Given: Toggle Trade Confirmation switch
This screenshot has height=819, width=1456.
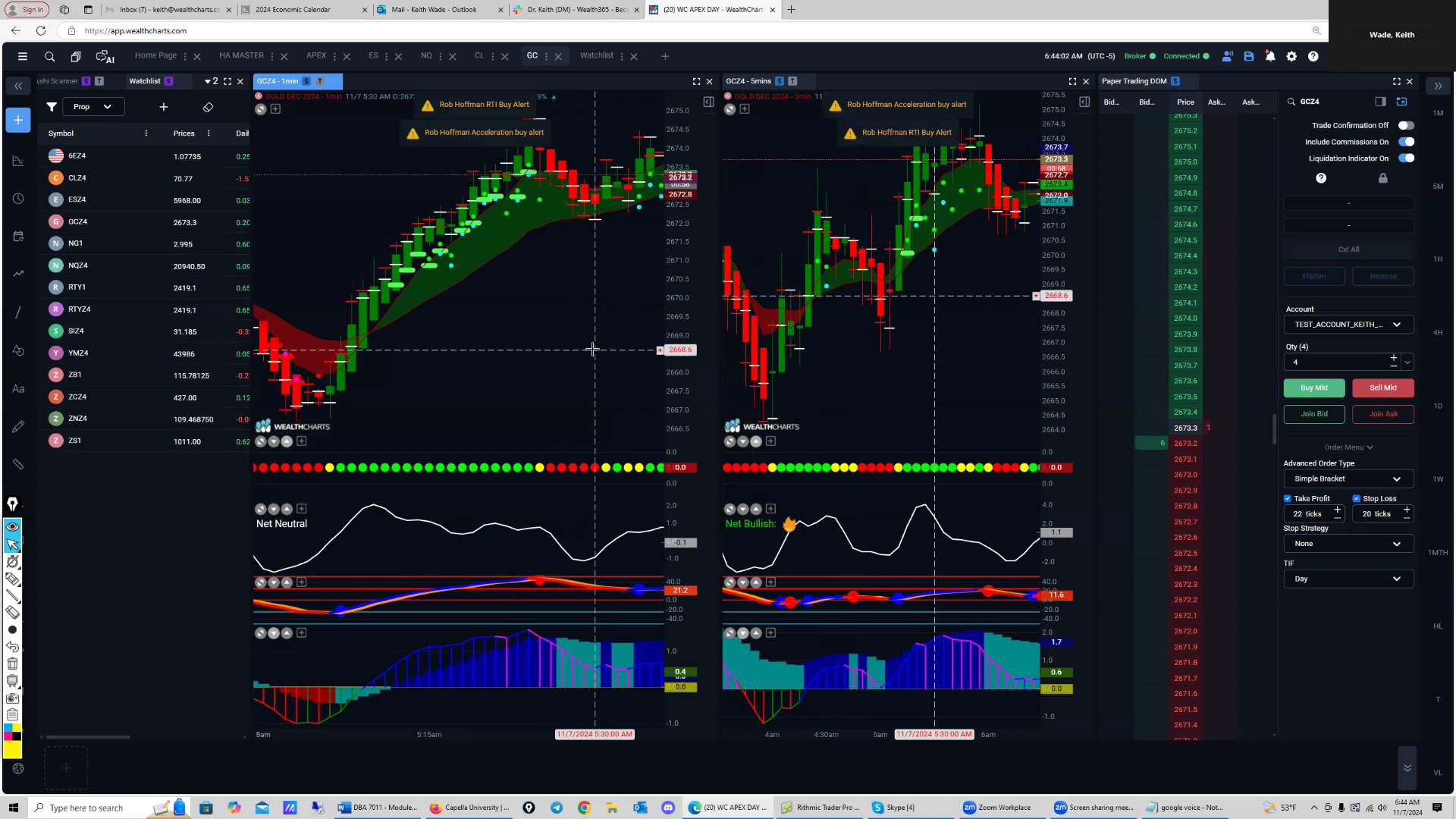Looking at the screenshot, I should pyautogui.click(x=1406, y=125).
